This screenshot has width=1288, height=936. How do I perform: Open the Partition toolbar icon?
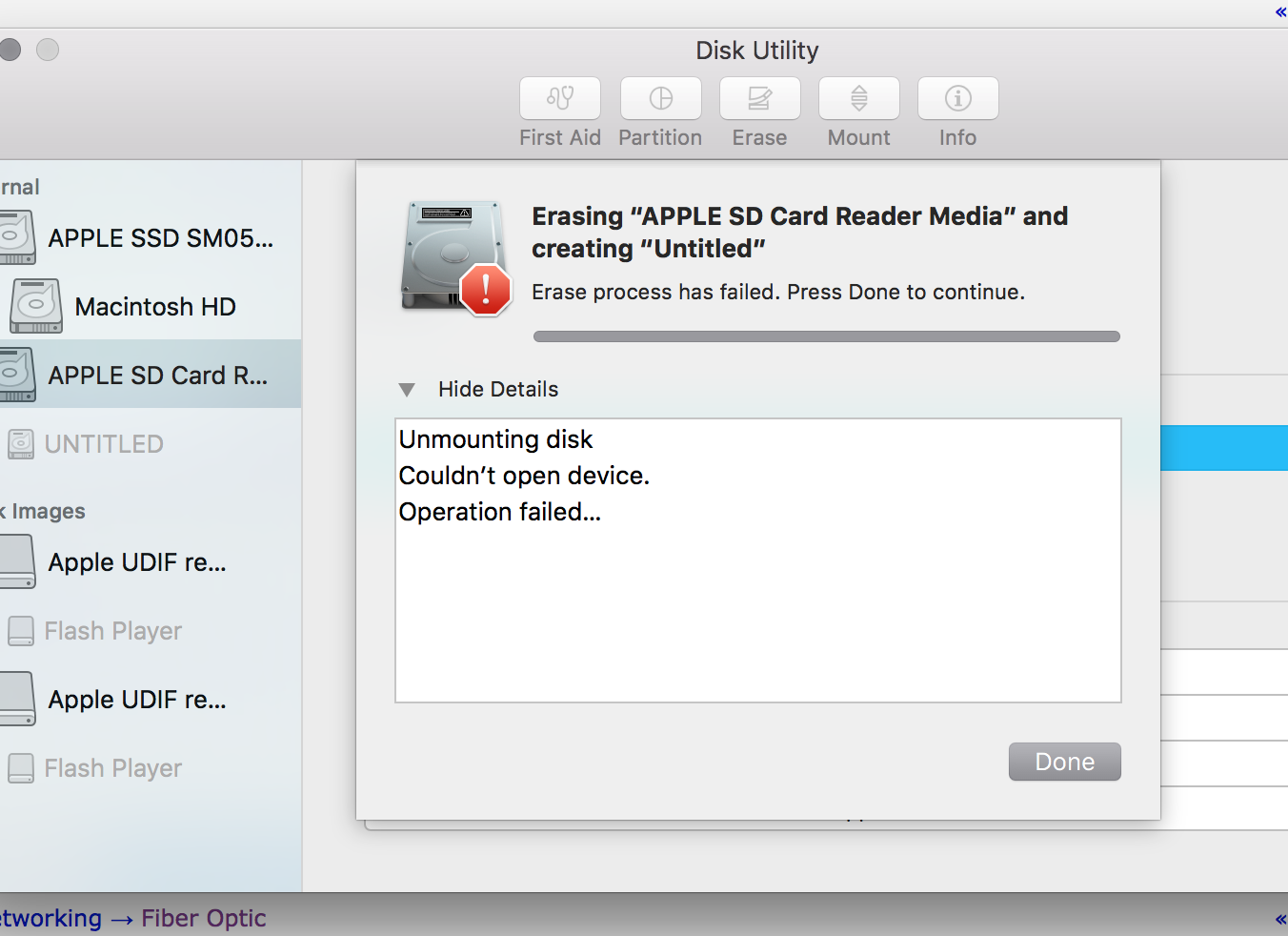[661, 98]
